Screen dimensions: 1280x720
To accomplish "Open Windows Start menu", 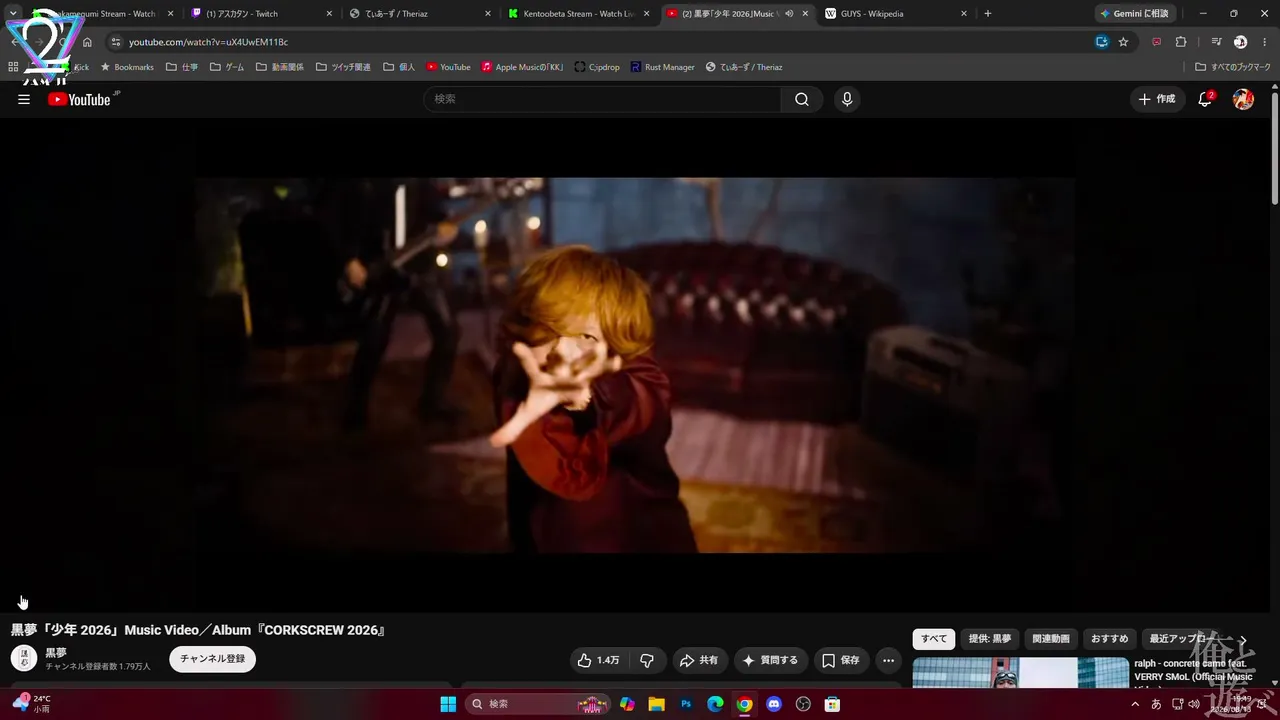I will click(448, 704).
